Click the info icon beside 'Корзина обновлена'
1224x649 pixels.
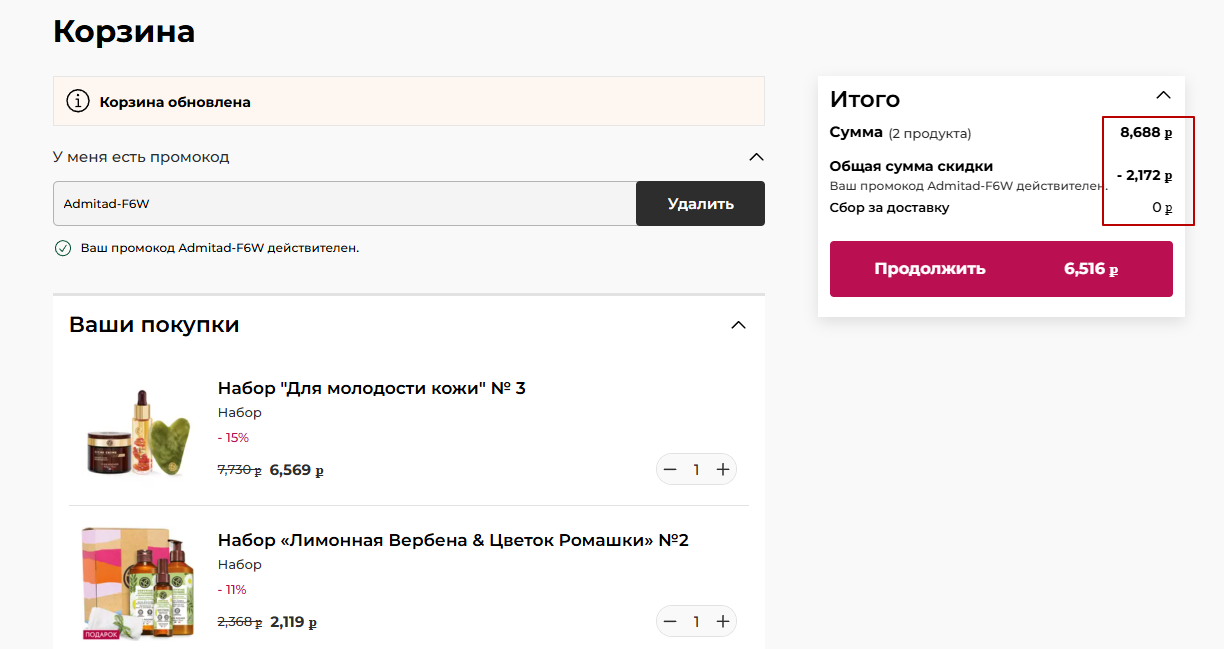[77, 101]
